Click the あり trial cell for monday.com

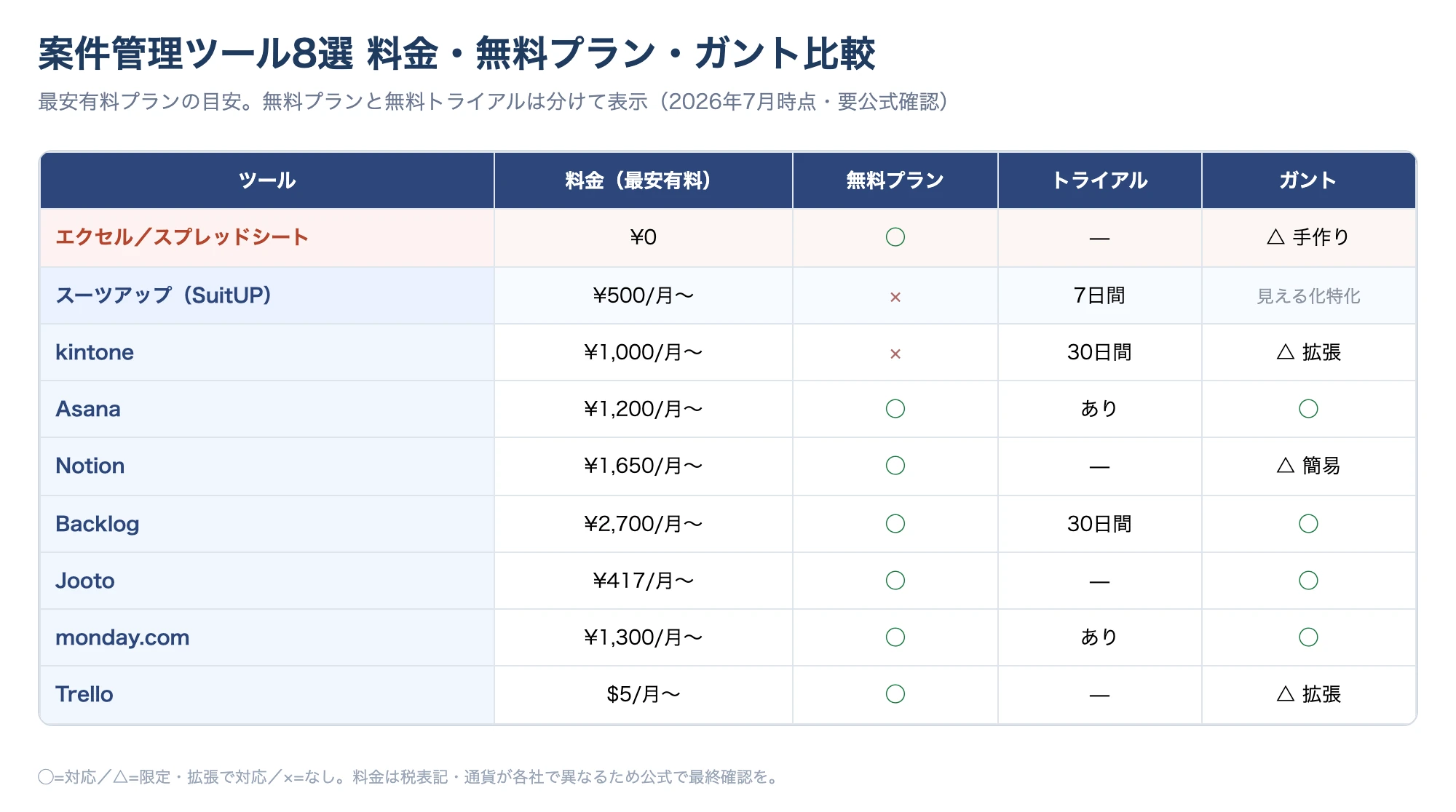1099,637
